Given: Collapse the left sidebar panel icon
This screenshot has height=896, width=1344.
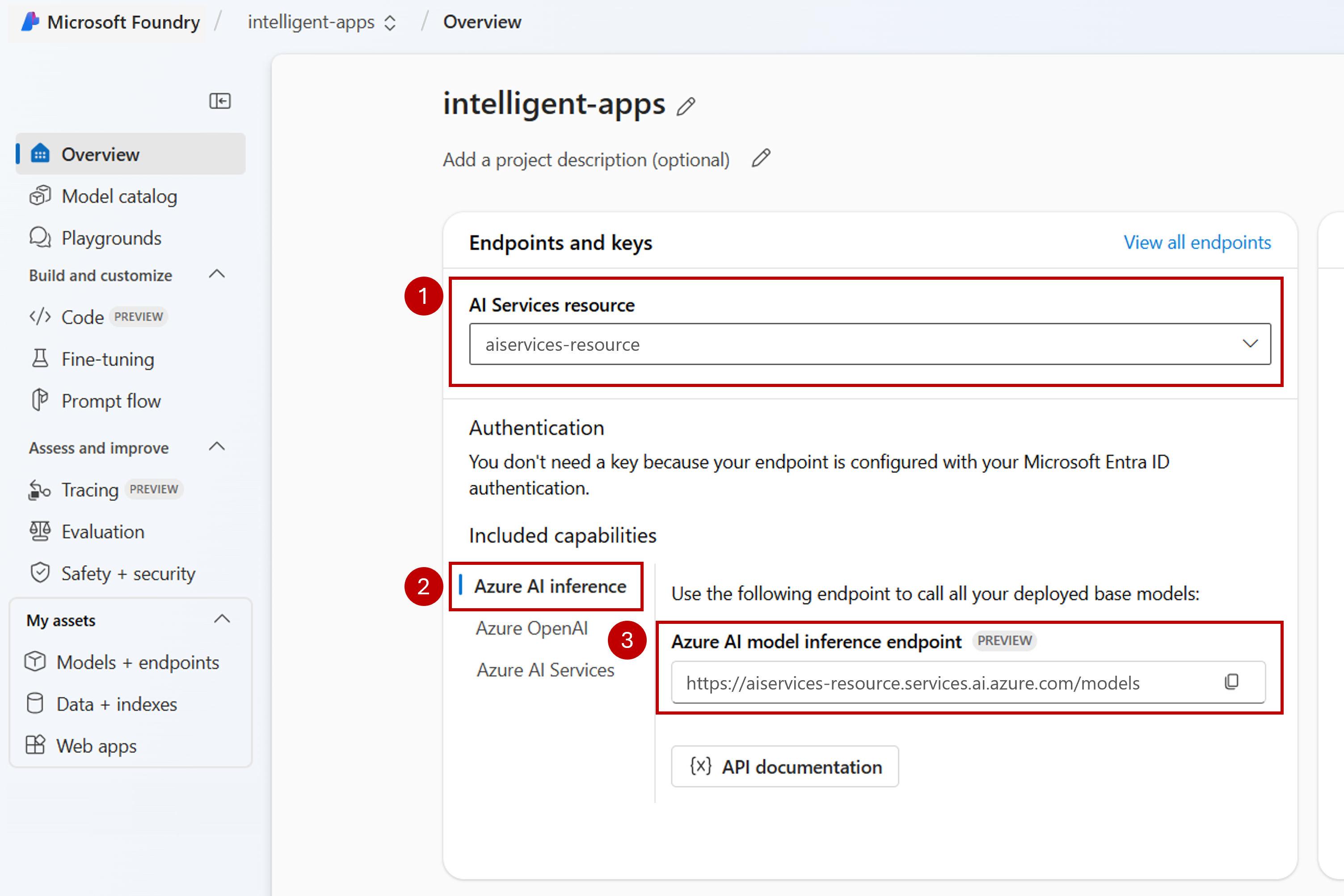Looking at the screenshot, I should pos(219,101).
